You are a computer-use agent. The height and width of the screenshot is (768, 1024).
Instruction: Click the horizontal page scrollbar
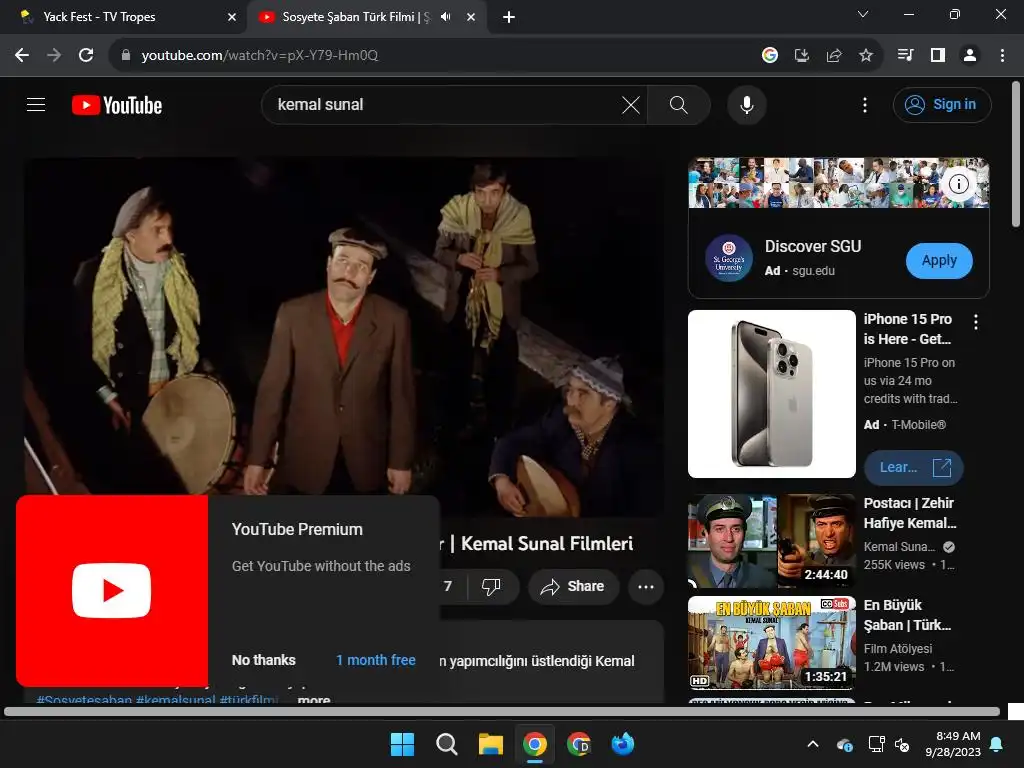point(502,711)
